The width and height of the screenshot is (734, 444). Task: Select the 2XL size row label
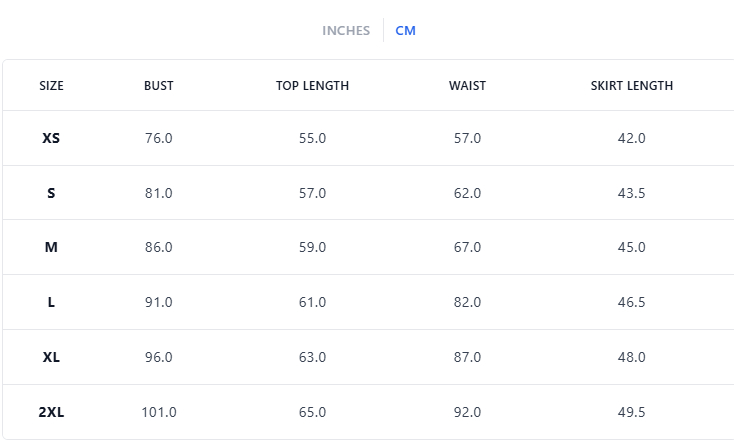coord(51,412)
